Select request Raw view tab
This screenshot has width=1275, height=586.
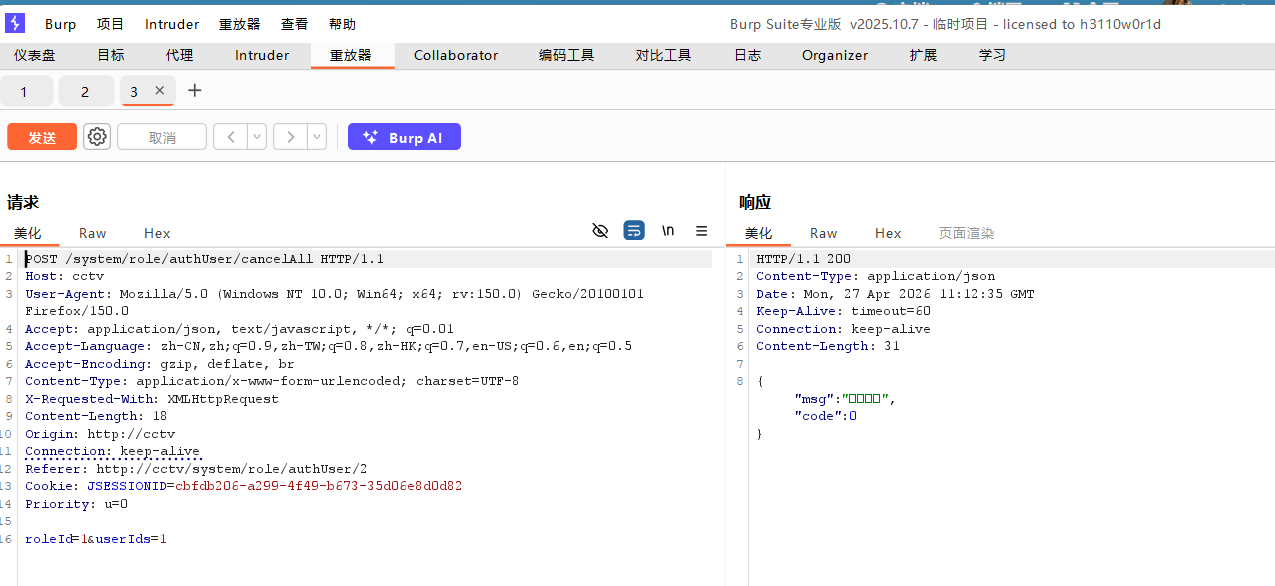click(93, 233)
